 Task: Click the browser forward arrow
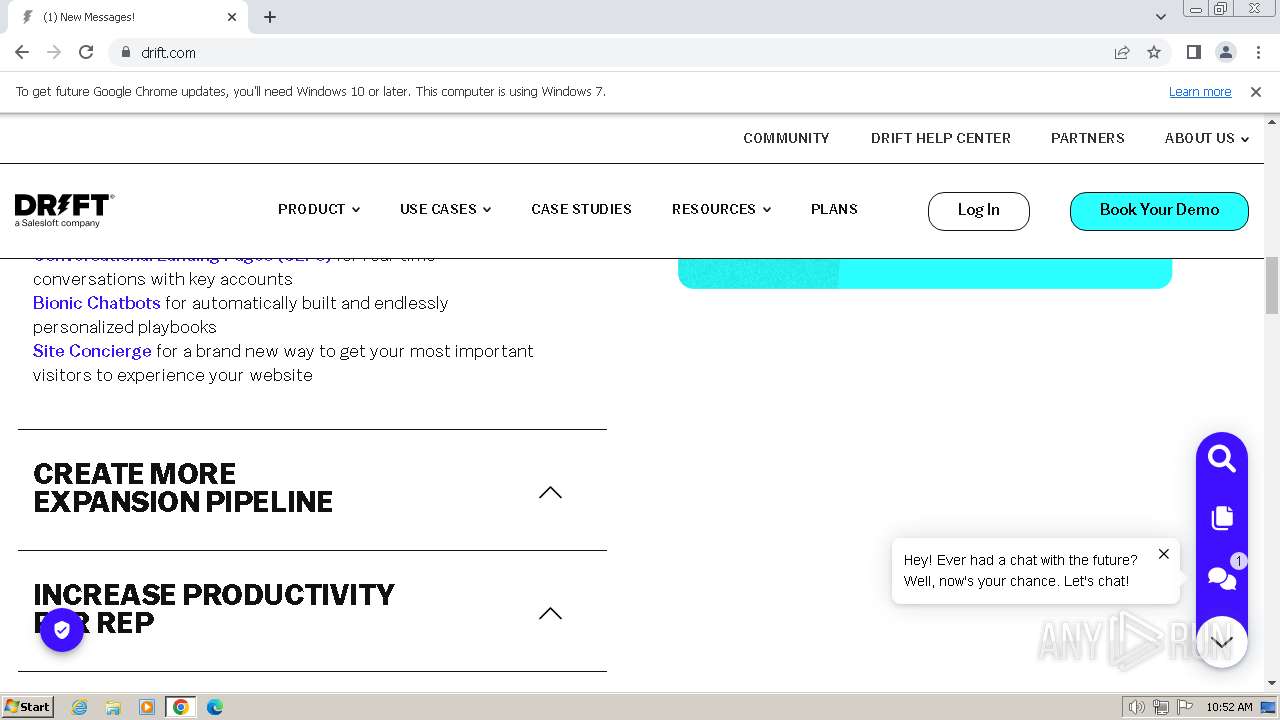coord(54,52)
